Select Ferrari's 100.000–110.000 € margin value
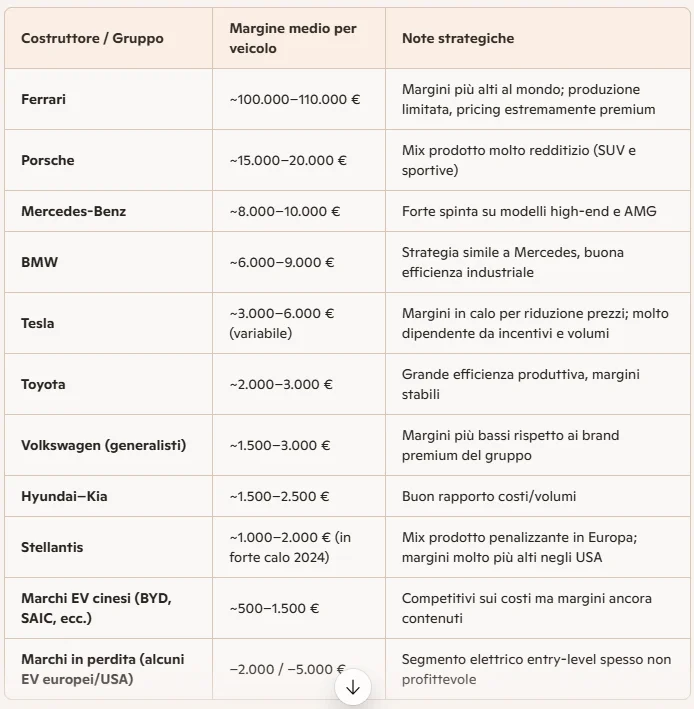Image resolution: width=694 pixels, height=709 pixels. pos(295,99)
